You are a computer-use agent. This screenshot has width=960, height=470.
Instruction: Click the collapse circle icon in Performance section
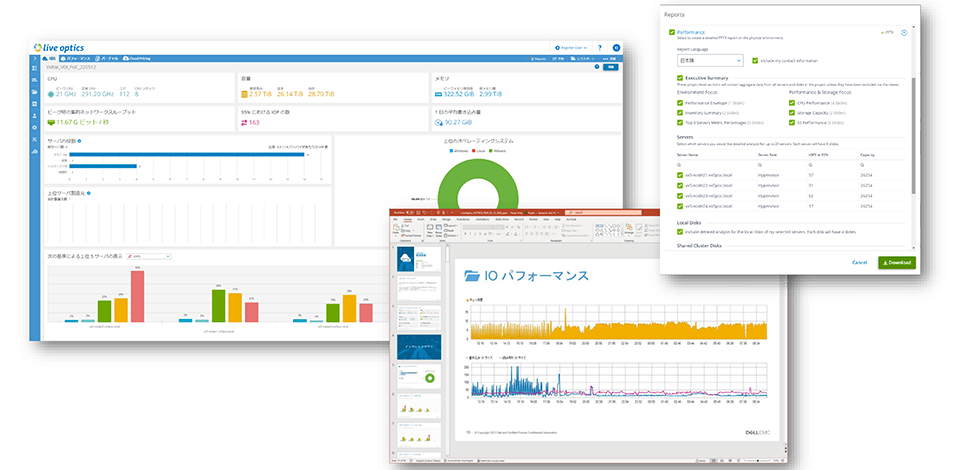point(904,32)
